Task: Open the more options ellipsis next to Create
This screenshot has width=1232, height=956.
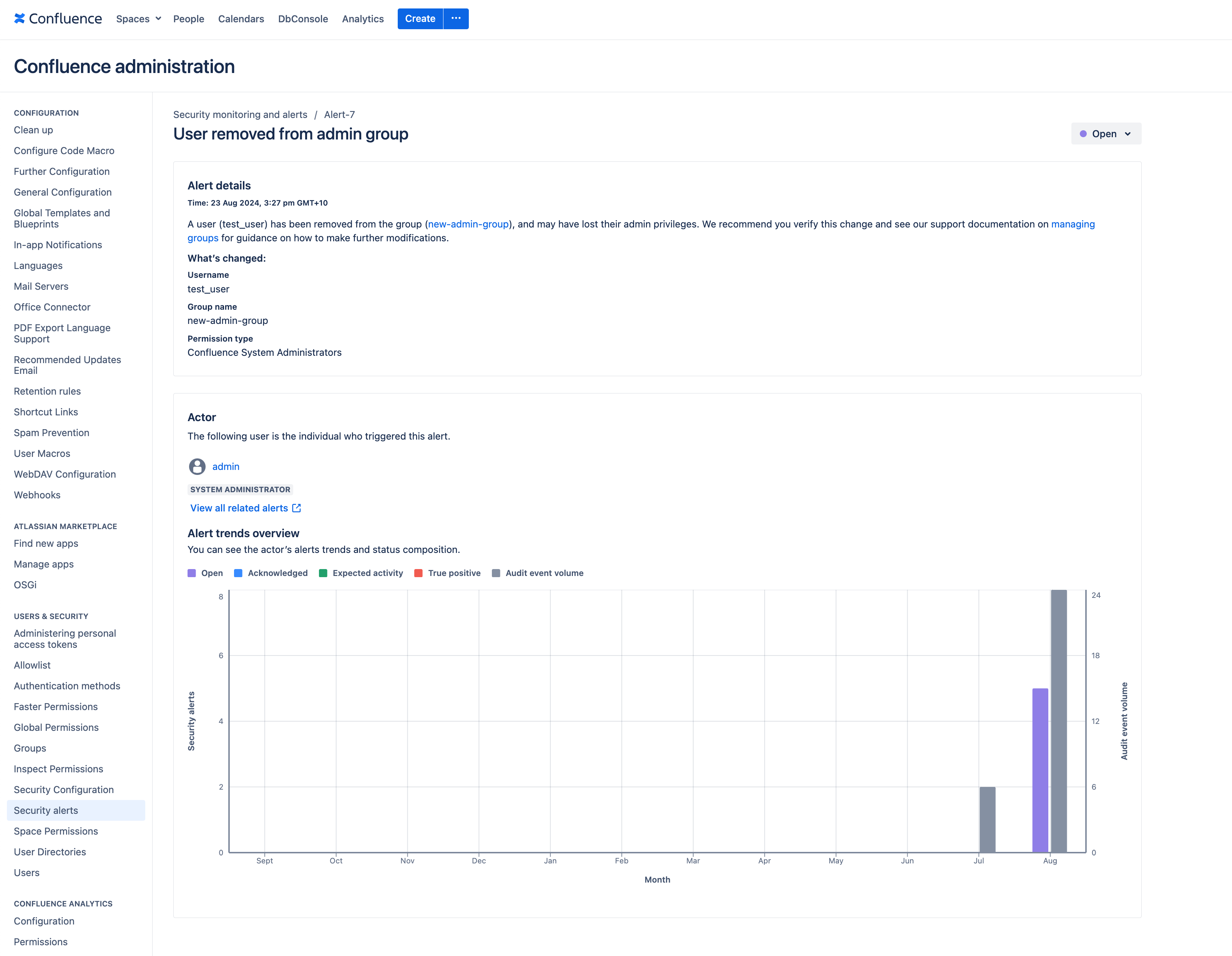Action: point(456,18)
